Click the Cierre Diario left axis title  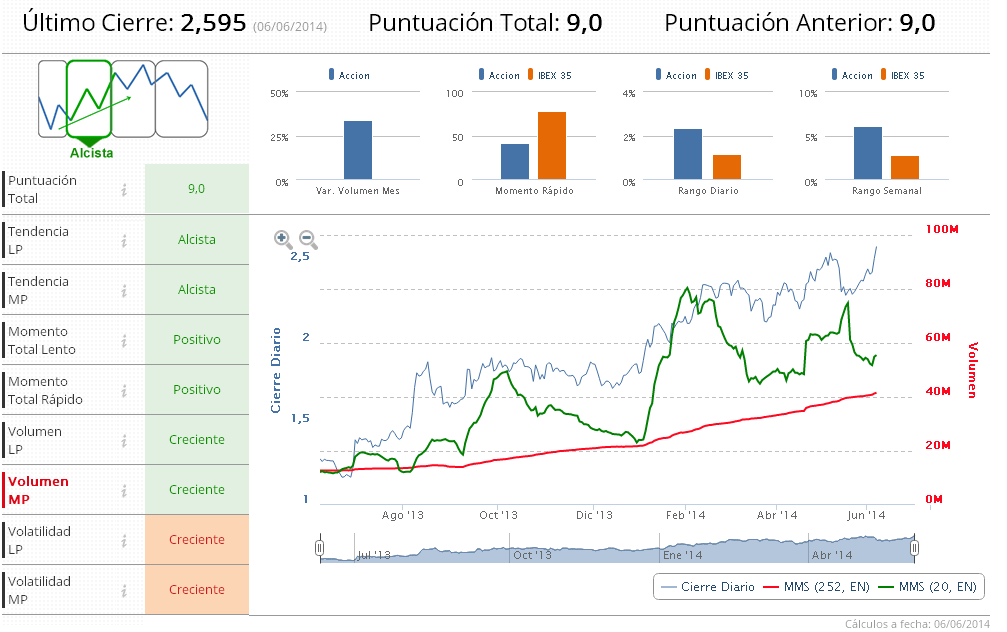tap(276, 370)
